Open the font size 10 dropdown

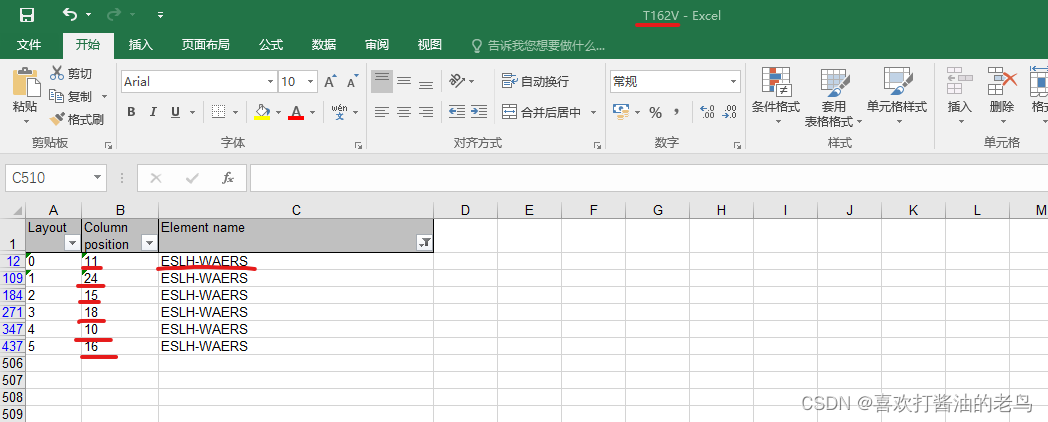311,82
